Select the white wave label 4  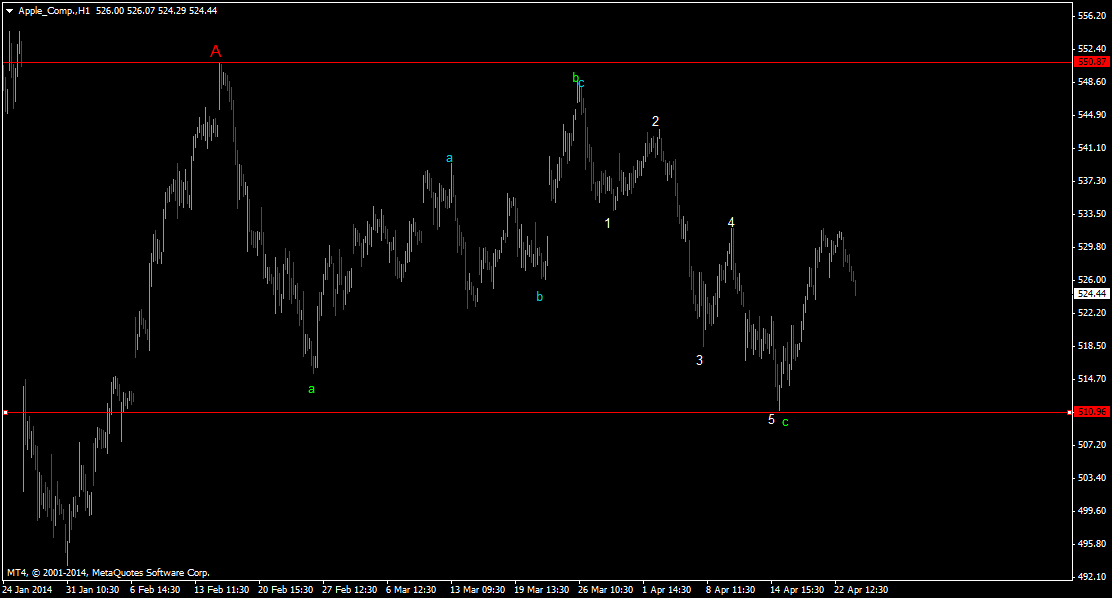(x=731, y=223)
